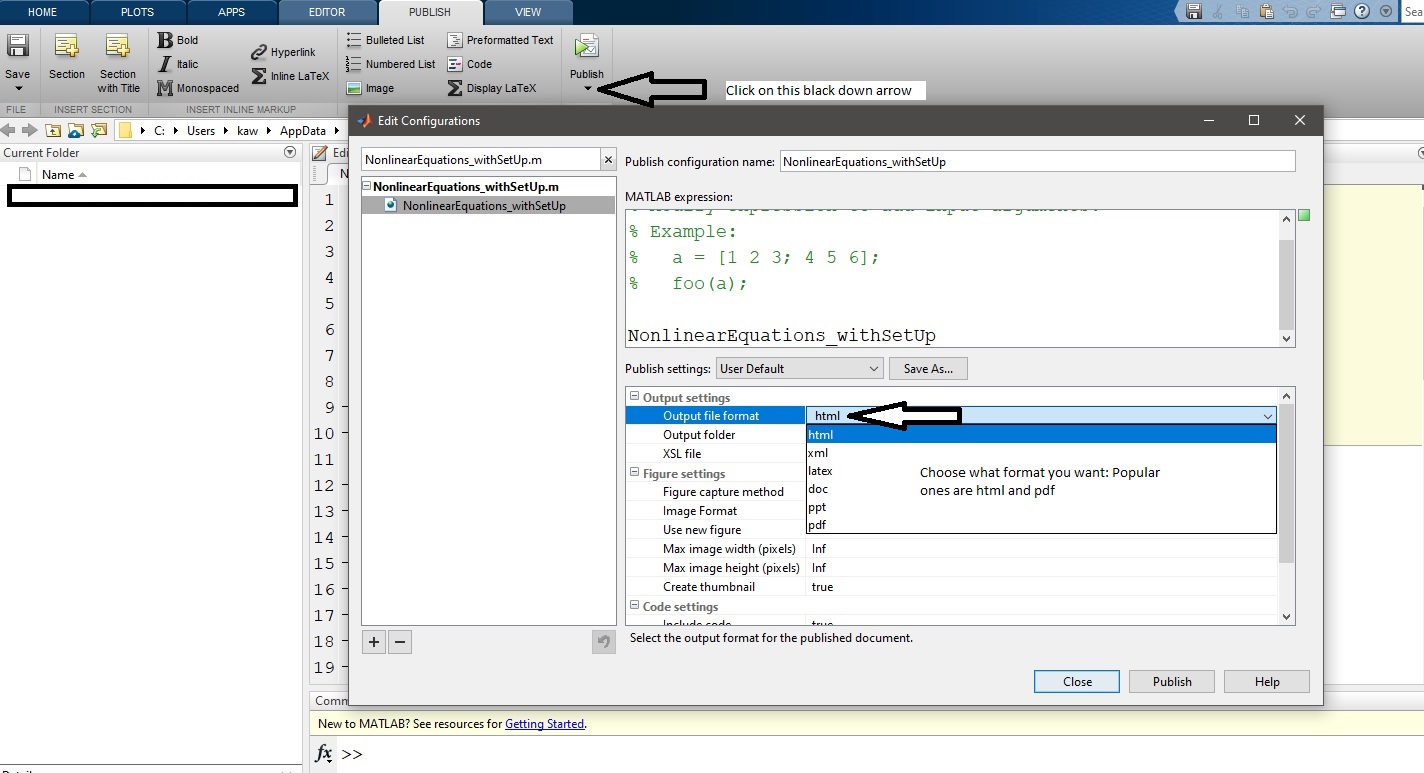Click the quick access Copy icon

(x=1242, y=12)
